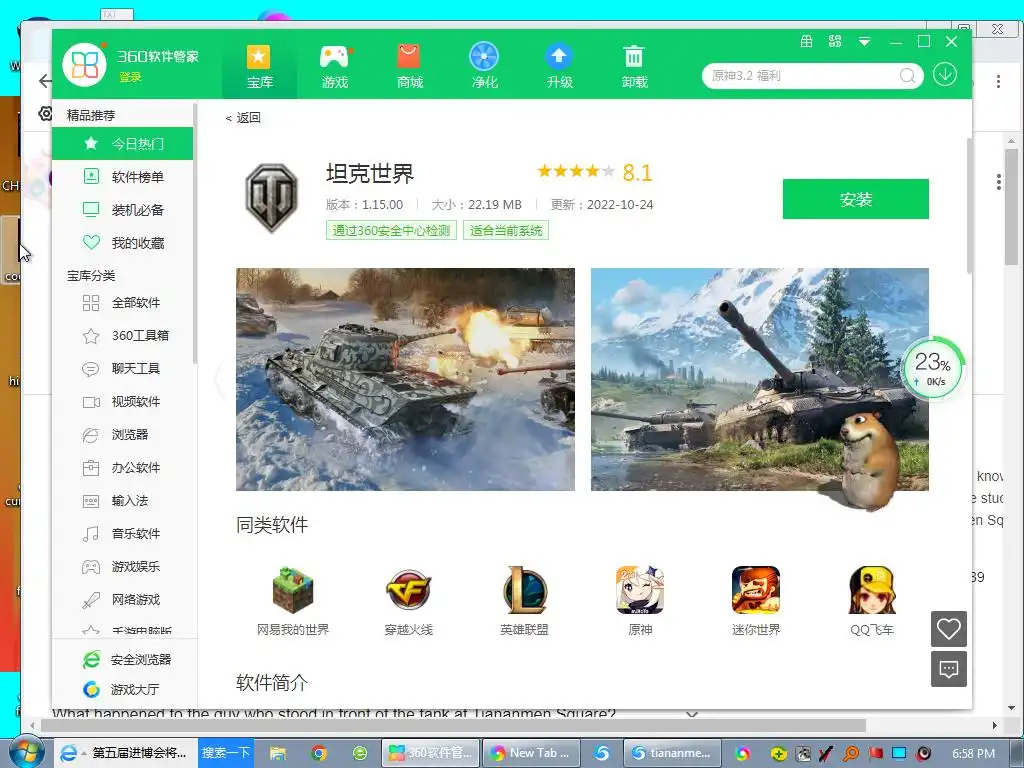Click the search box with 原神3.2 福利
This screenshot has width=1024, height=768.
point(803,76)
